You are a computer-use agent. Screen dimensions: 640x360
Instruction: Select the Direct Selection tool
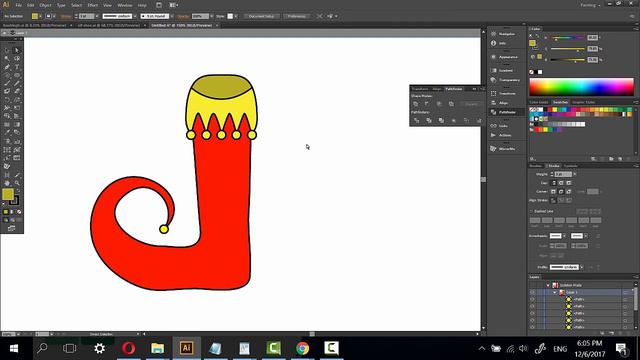(x=17, y=51)
